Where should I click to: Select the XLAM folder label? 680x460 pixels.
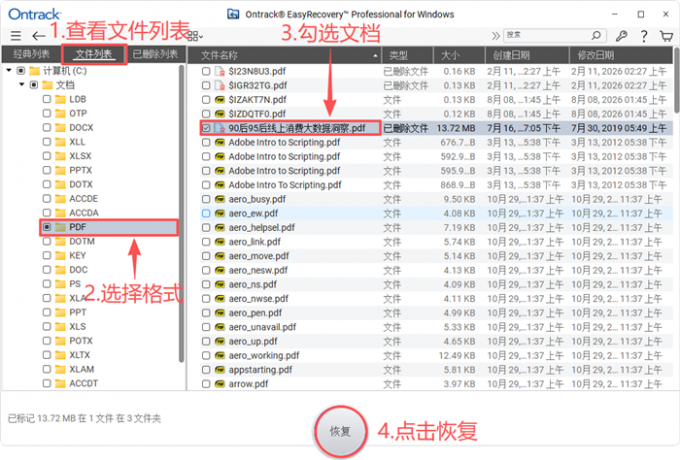click(x=82, y=369)
